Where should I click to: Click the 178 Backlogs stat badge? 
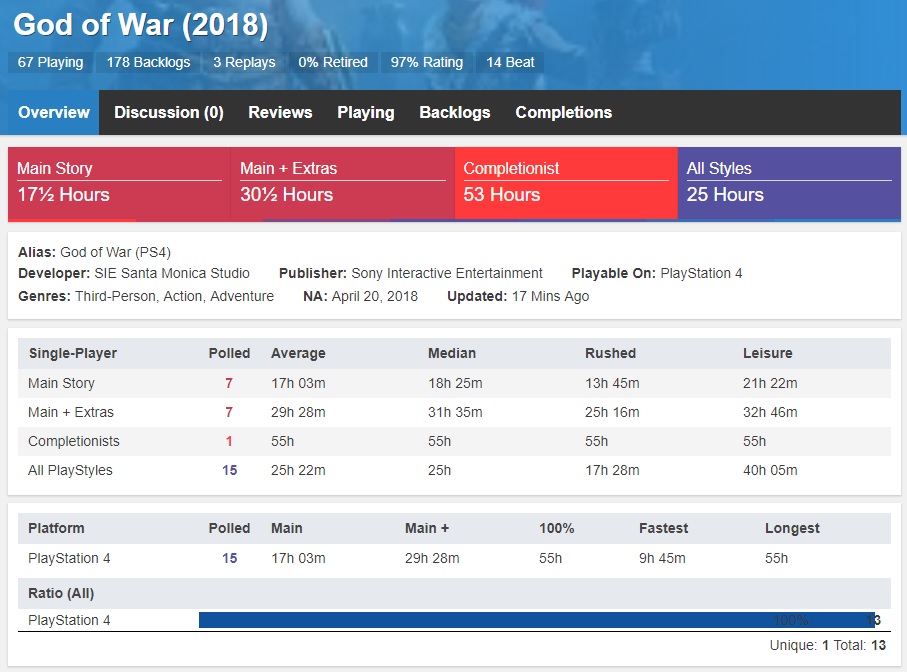coord(148,62)
